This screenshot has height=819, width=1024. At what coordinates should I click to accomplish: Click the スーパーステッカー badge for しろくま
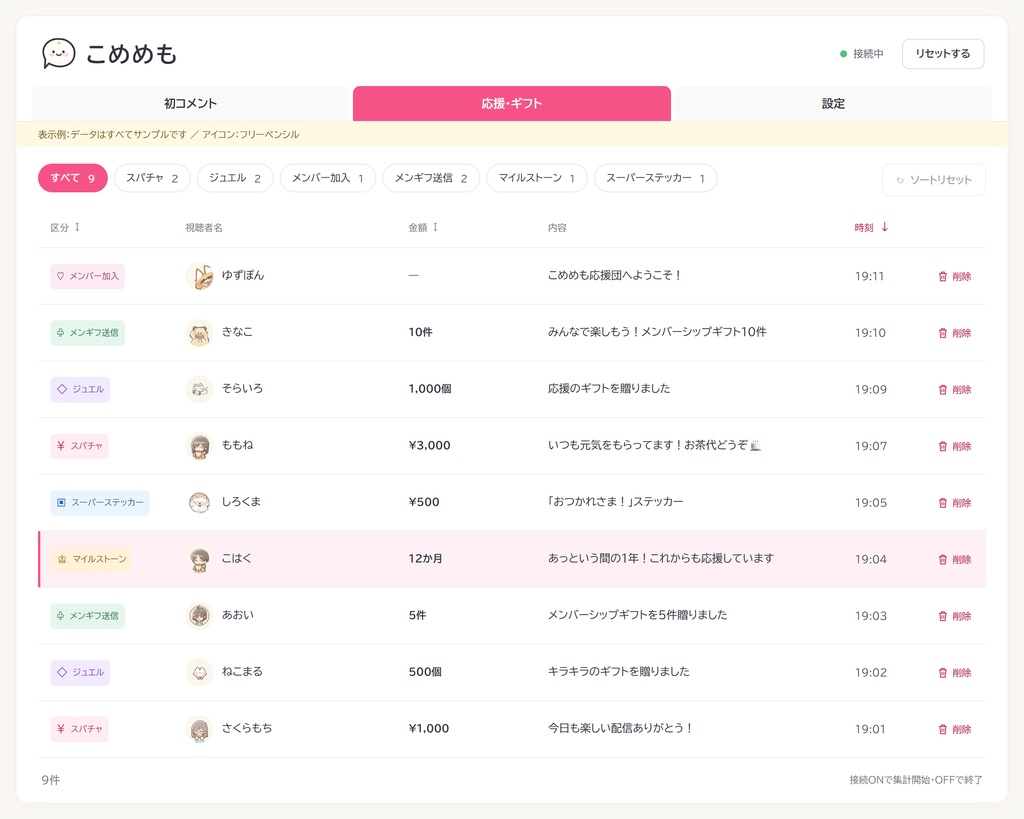(100, 503)
